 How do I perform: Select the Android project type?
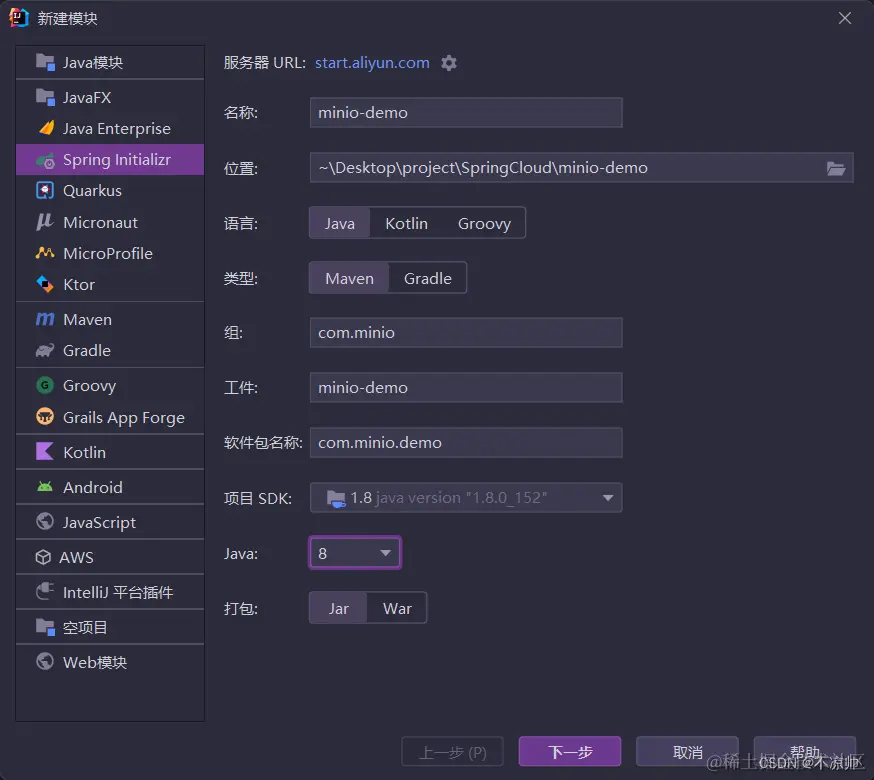[110, 487]
